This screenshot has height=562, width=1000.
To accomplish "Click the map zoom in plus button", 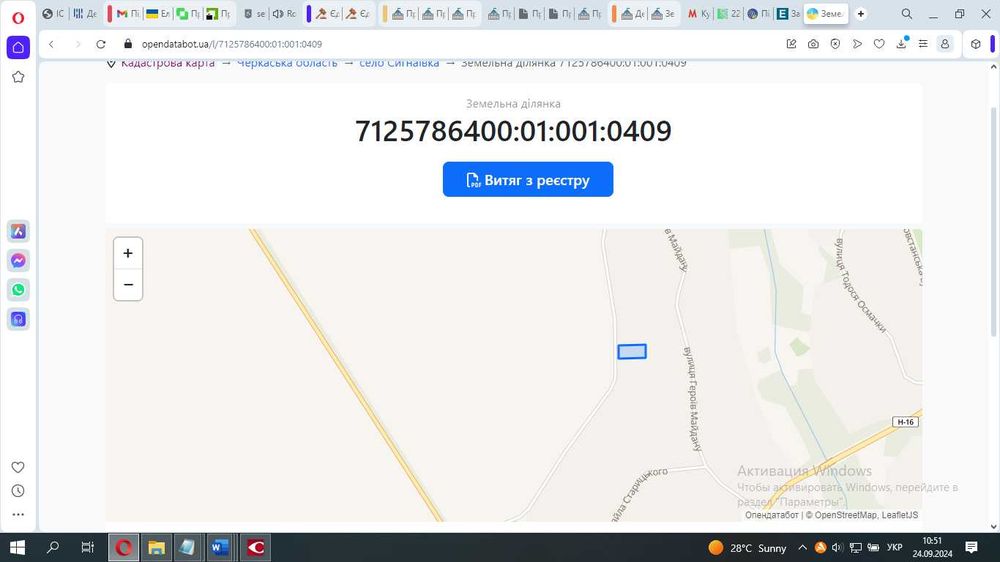I will tap(128, 253).
